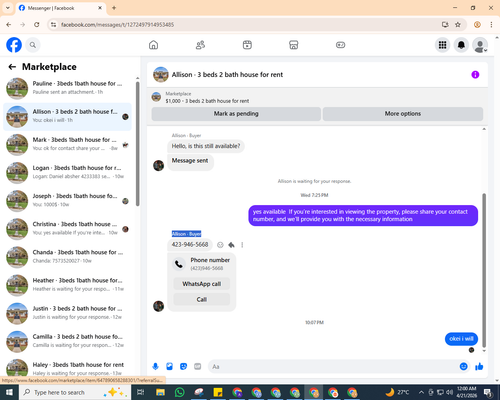Image resolution: width=500 pixels, height=400 pixels.
Task: Open the Gaming icon in top navigation
Action: tap(340, 45)
